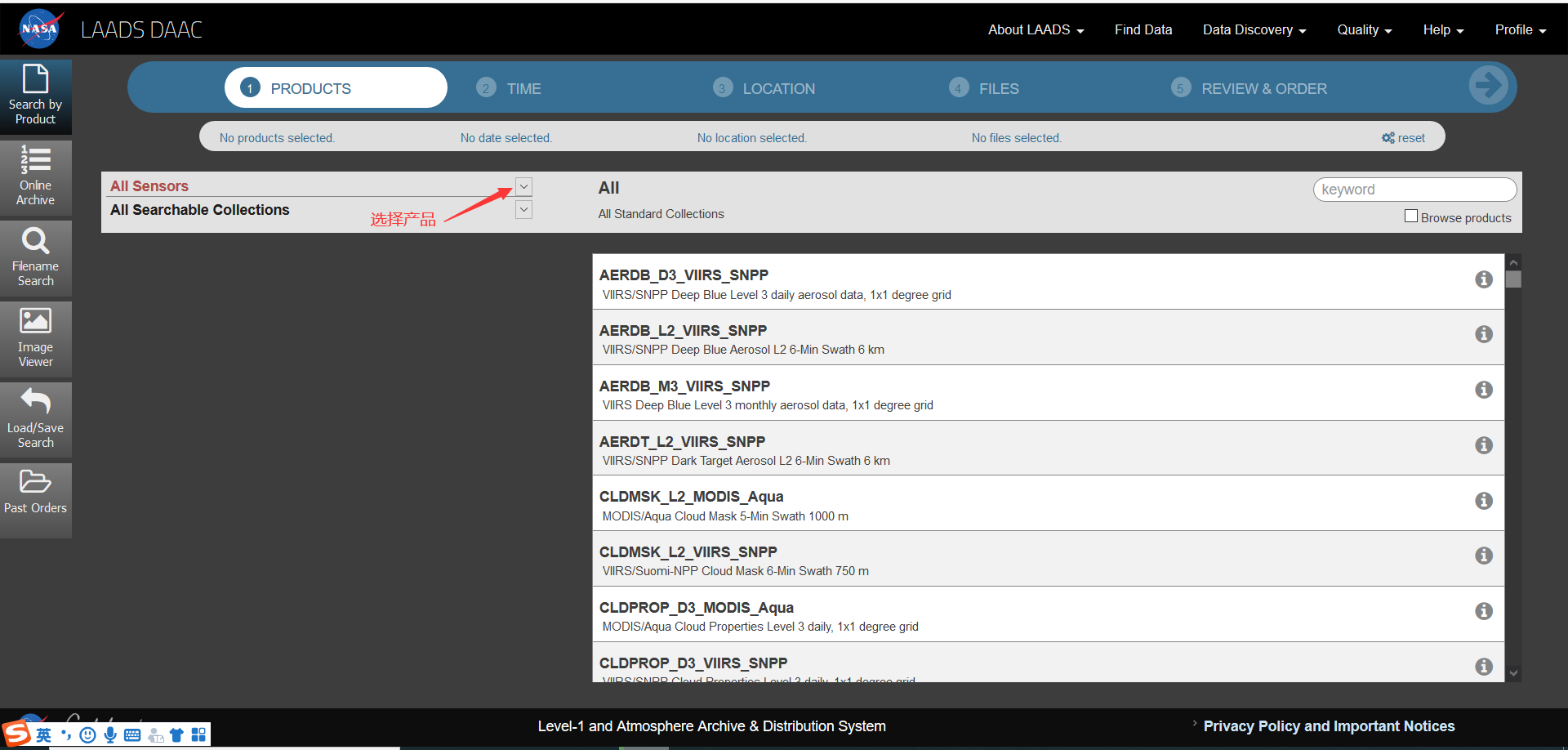Show info for CLDPROP_D3_MODIS_Aqua
This screenshot has width=1568, height=750.
1484,611
